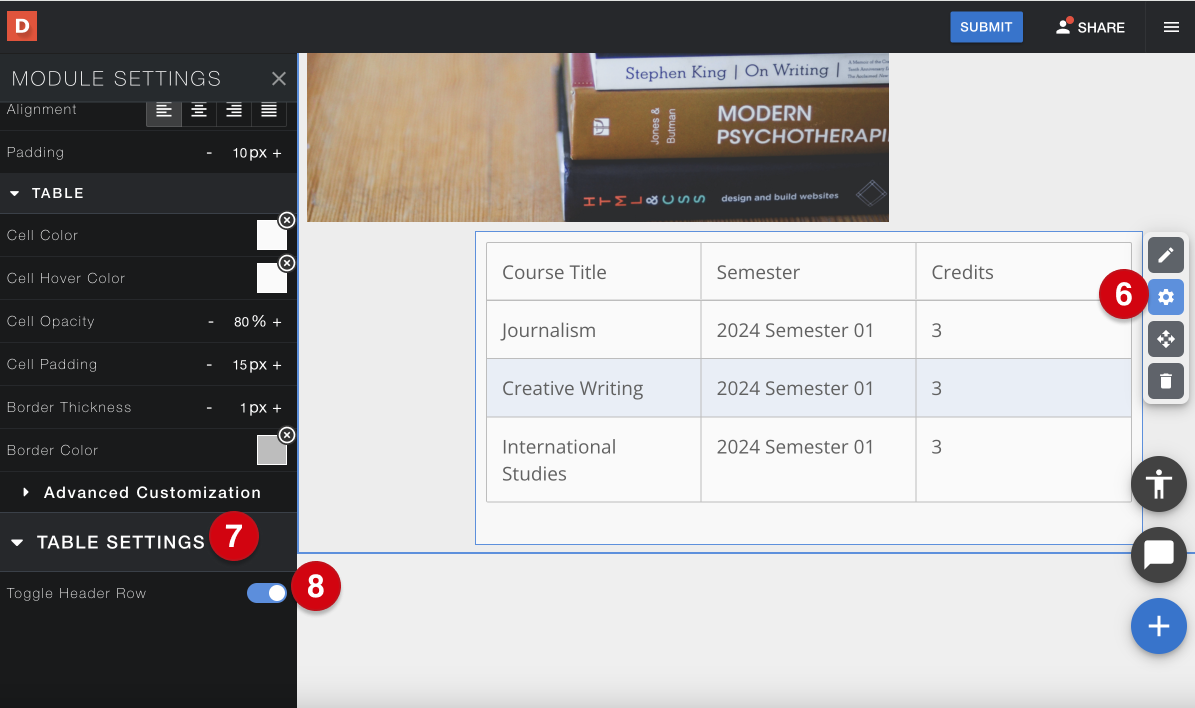The width and height of the screenshot is (1195, 708).
Task: Open the comments bubble icon
Action: pyautogui.click(x=1158, y=555)
